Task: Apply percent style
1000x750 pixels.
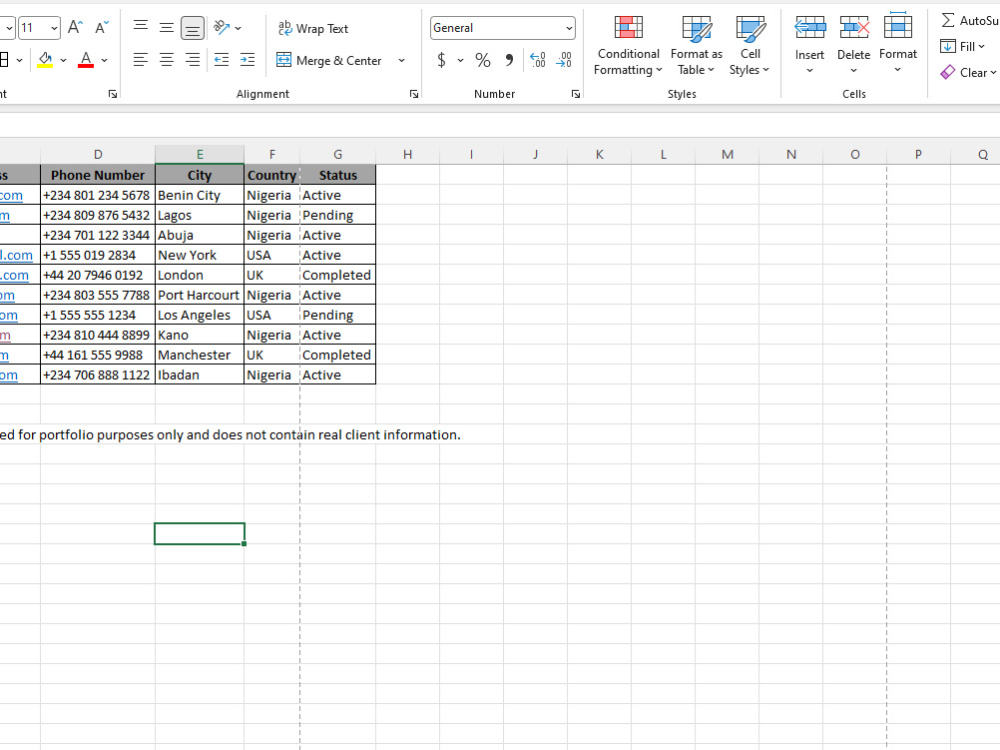Action: tap(483, 61)
